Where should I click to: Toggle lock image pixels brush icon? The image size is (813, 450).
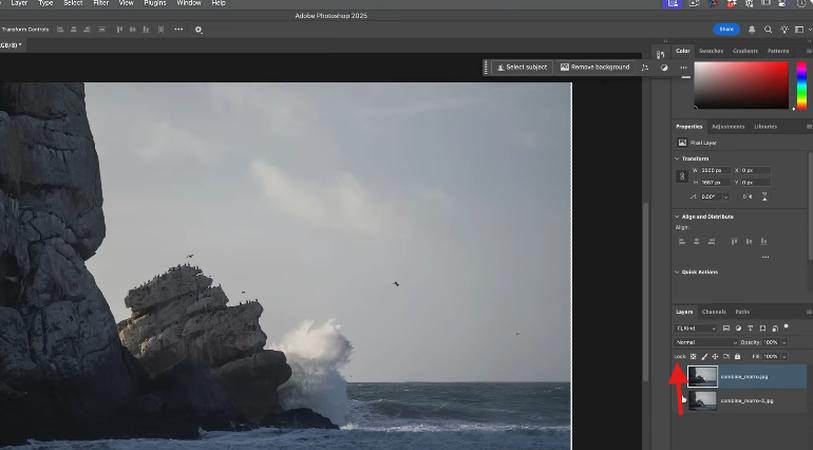coord(704,356)
